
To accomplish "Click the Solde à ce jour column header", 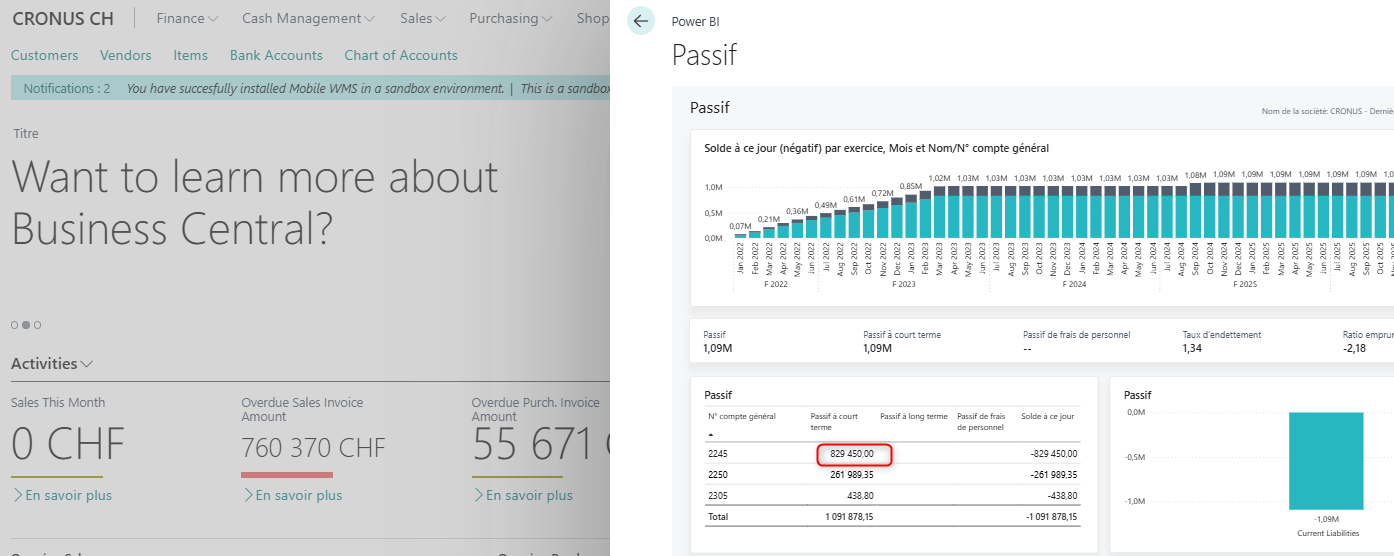I will click(1047, 416).
